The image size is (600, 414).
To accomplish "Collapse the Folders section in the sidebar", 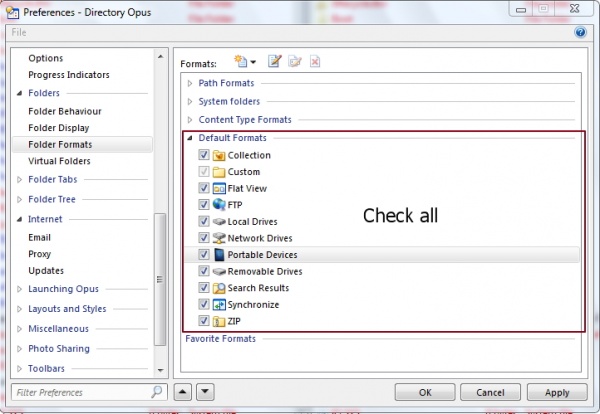I will (20, 93).
